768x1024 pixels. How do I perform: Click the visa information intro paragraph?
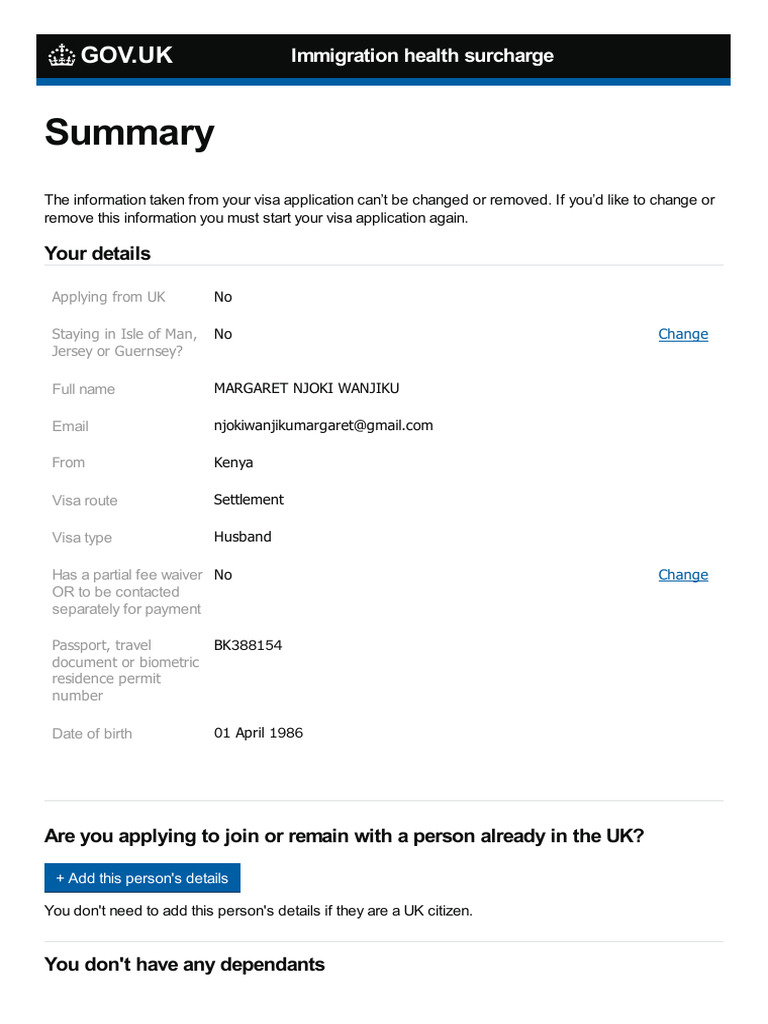point(379,208)
